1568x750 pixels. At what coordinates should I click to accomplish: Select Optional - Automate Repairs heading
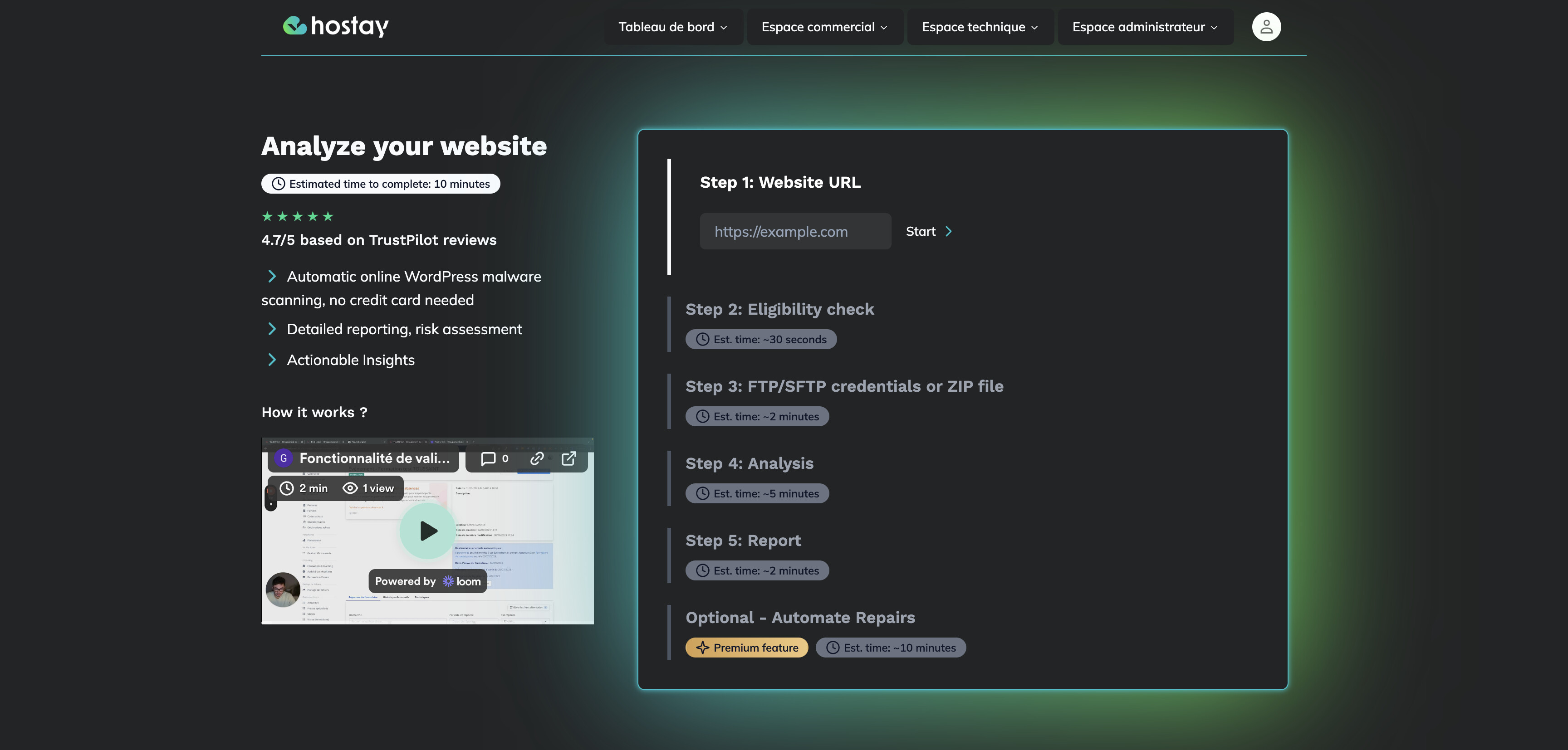(800, 618)
